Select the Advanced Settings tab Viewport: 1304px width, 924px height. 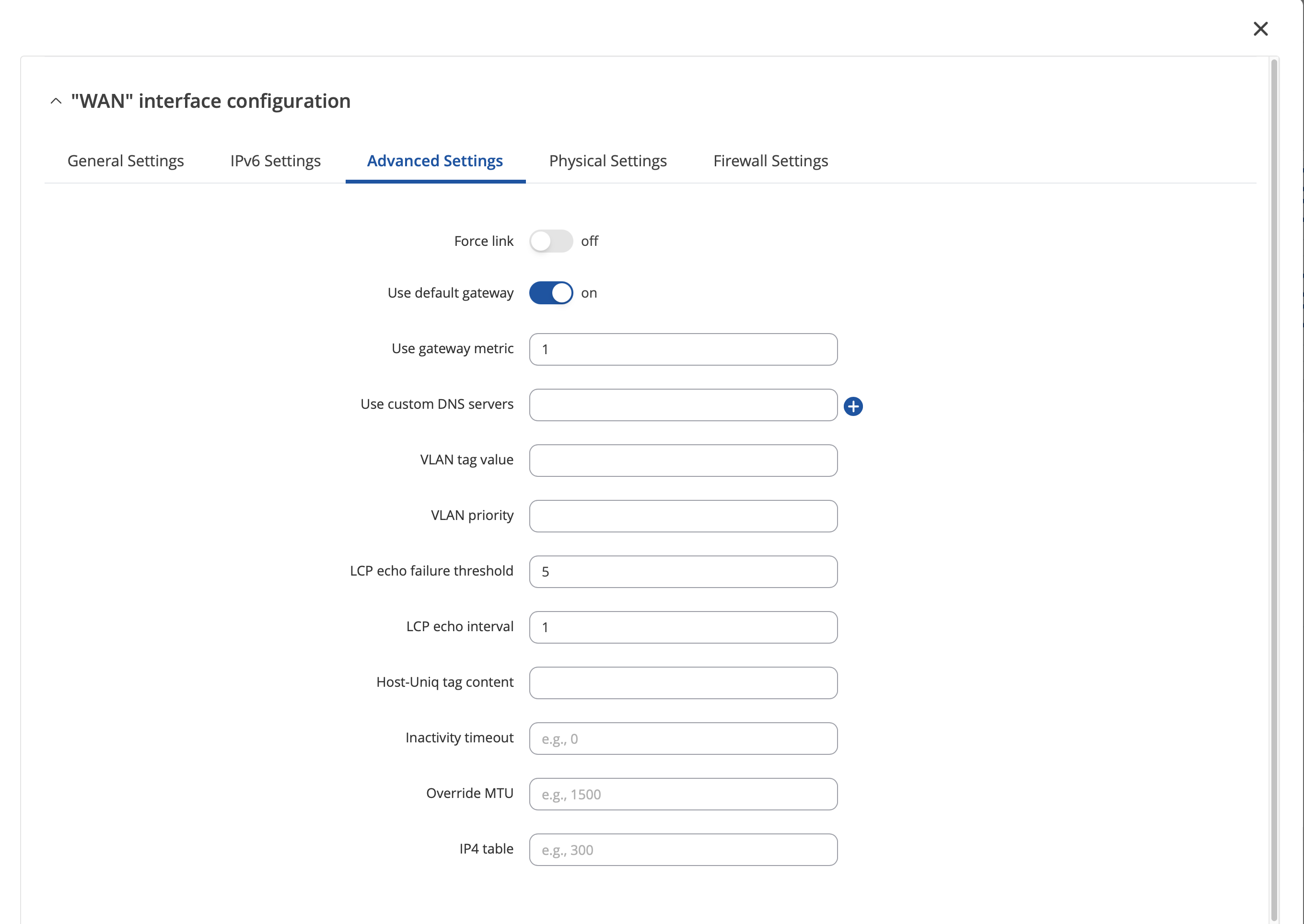tap(435, 161)
